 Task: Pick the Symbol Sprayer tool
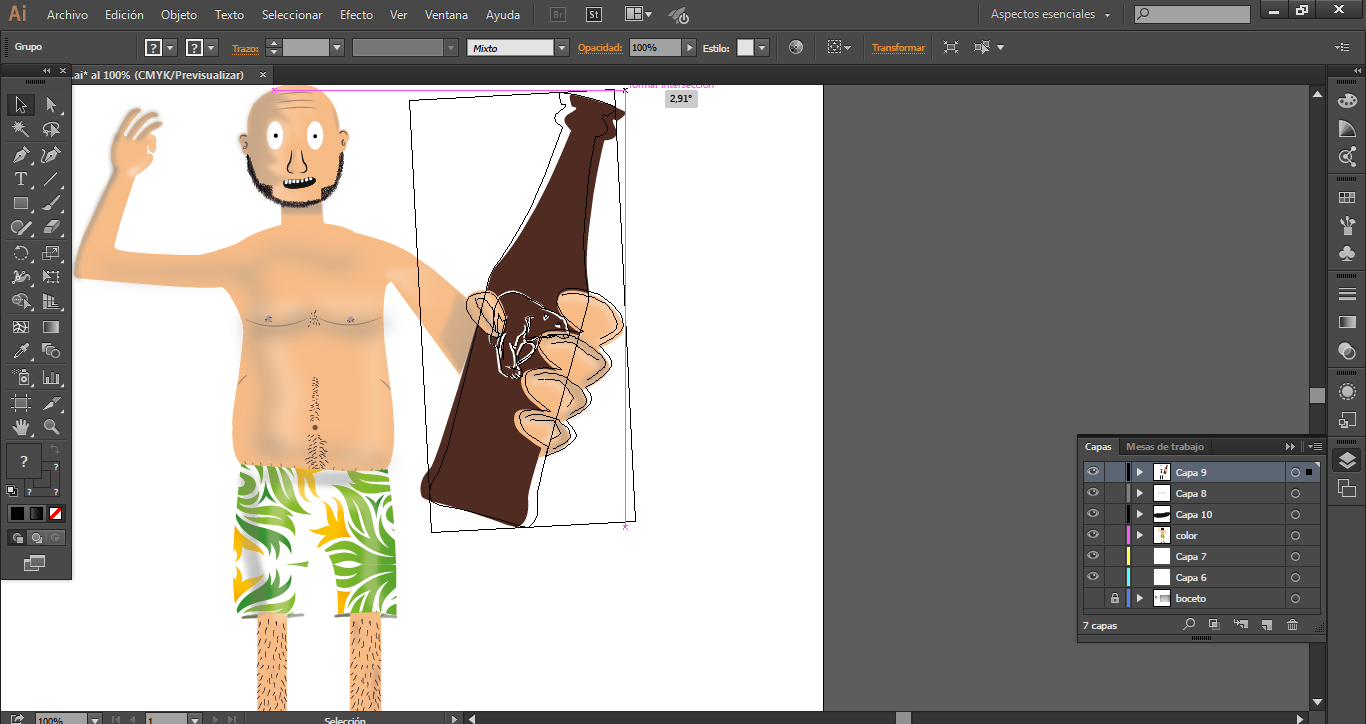tap(20, 378)
